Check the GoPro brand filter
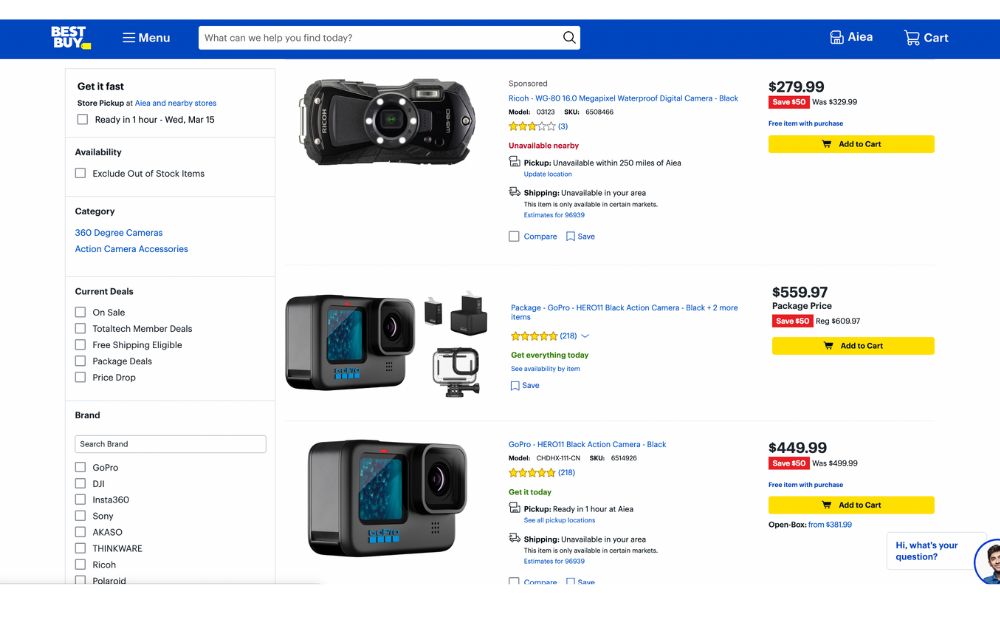Screen dimensions: 1000x630 81,467
